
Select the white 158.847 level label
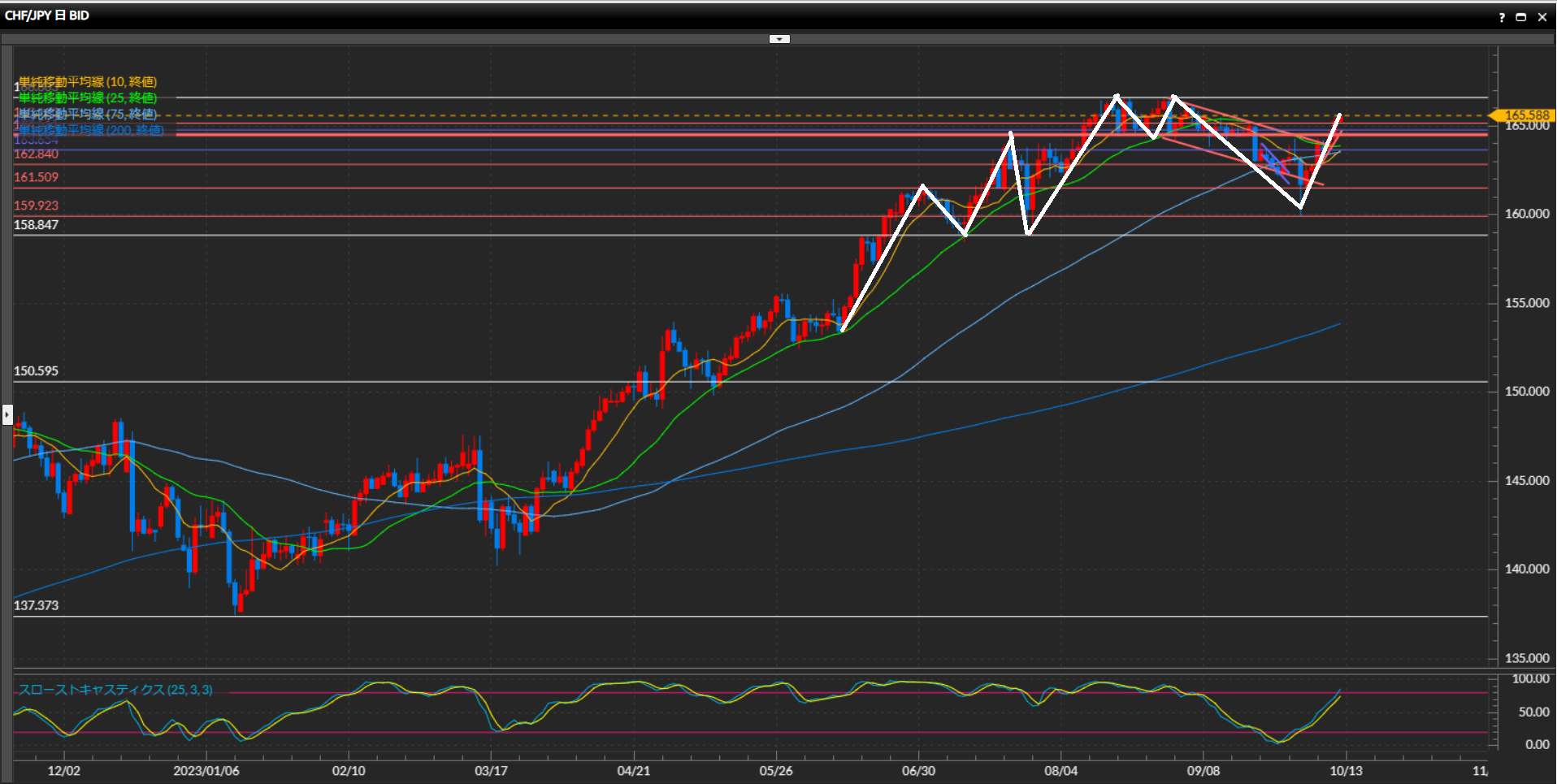click(37, 225)
